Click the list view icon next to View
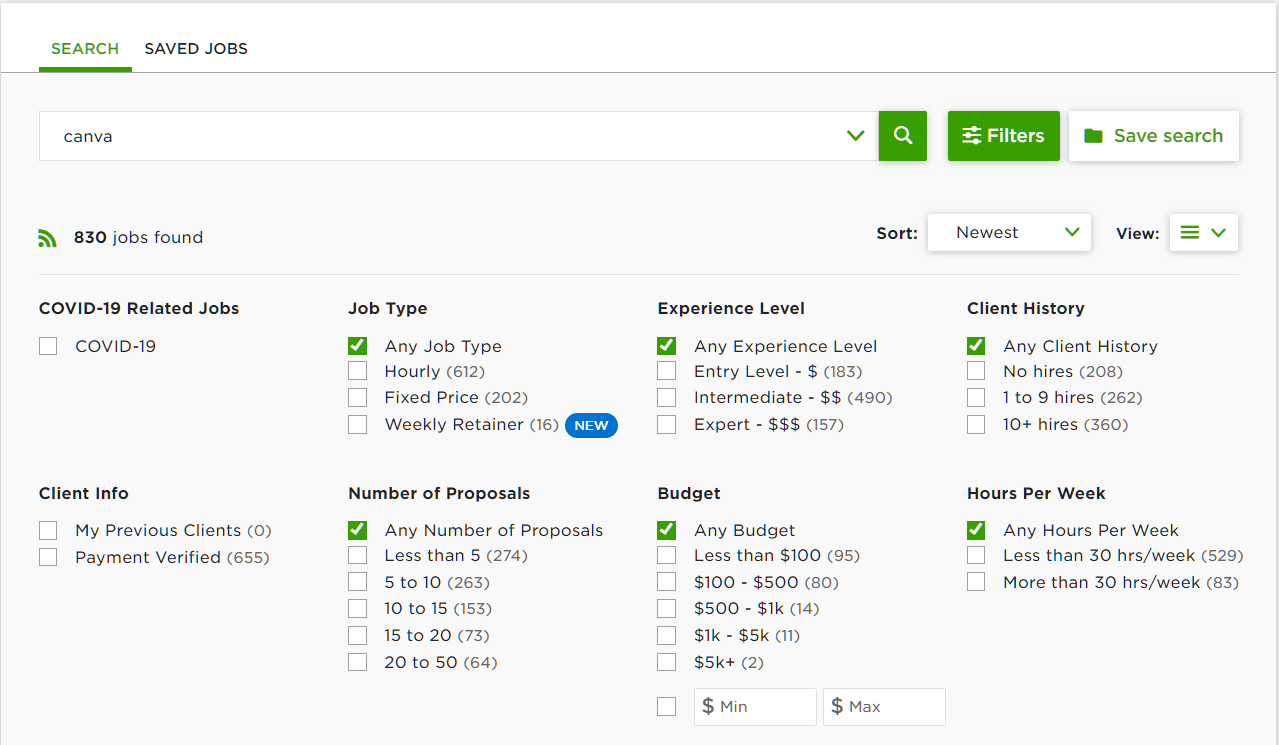 pos(1189,233)
